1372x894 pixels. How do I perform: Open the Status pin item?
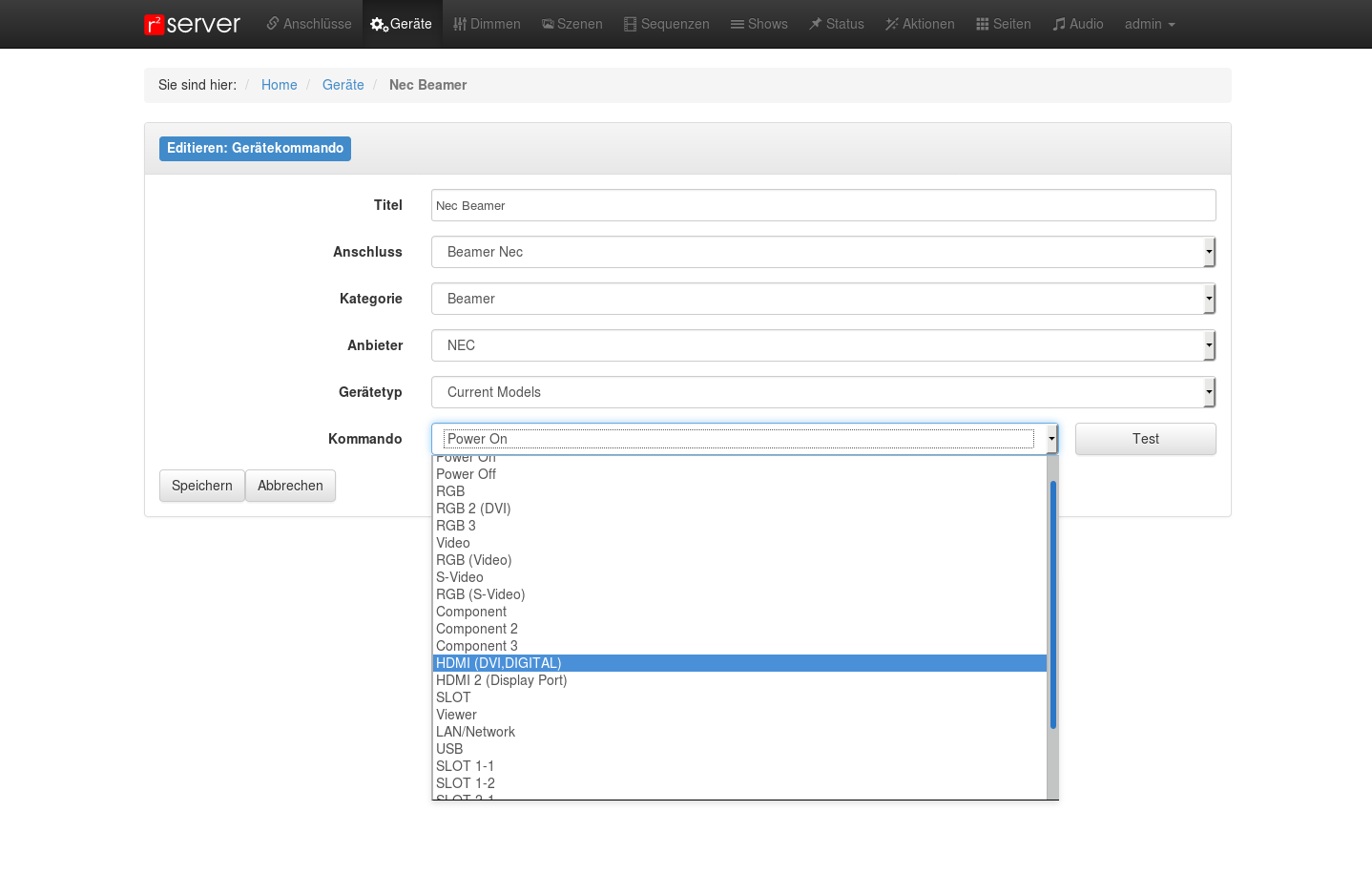tap(836, 24)
